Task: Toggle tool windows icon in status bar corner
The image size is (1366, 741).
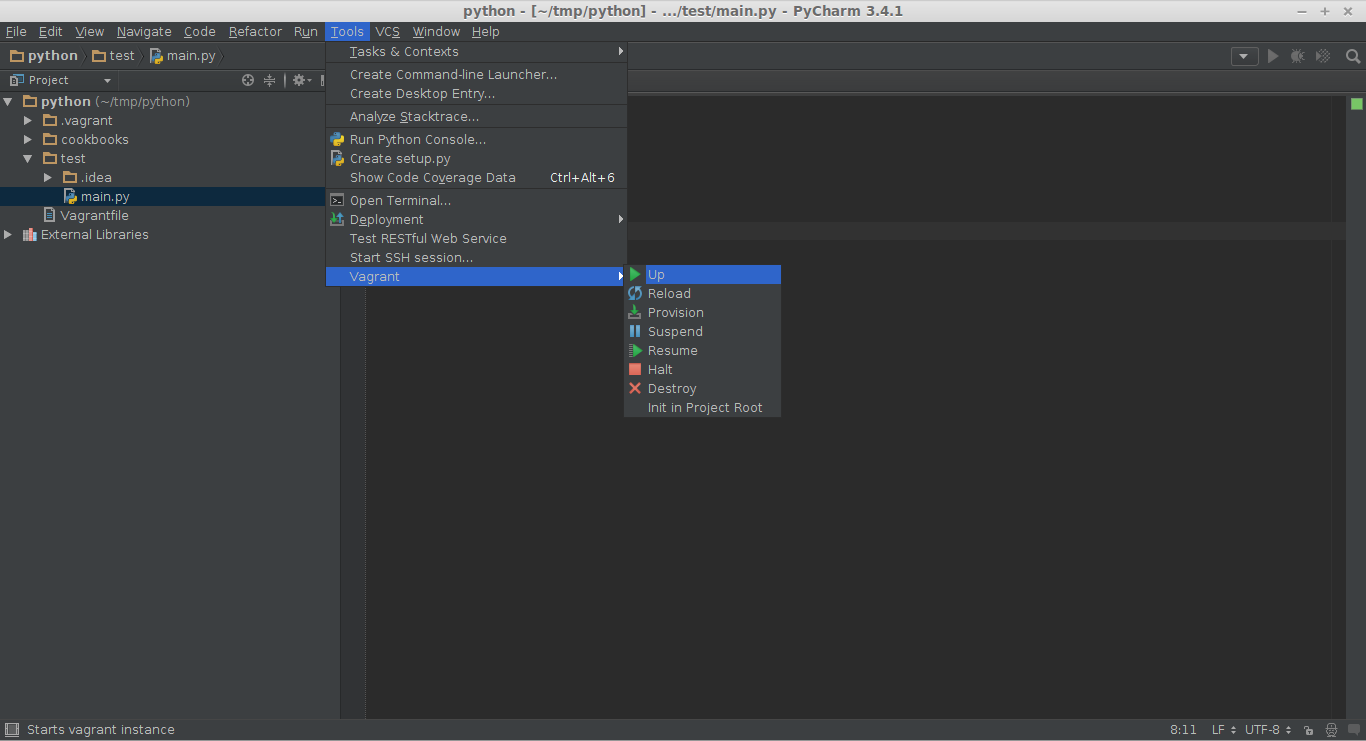Action: point(11,730)
